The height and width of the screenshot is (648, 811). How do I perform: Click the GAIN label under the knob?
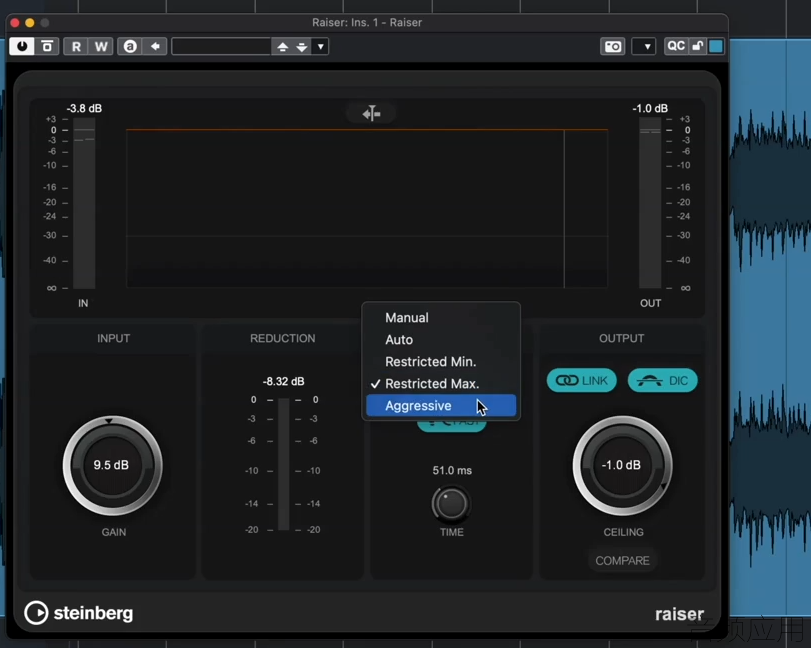(x=114, y=532)
